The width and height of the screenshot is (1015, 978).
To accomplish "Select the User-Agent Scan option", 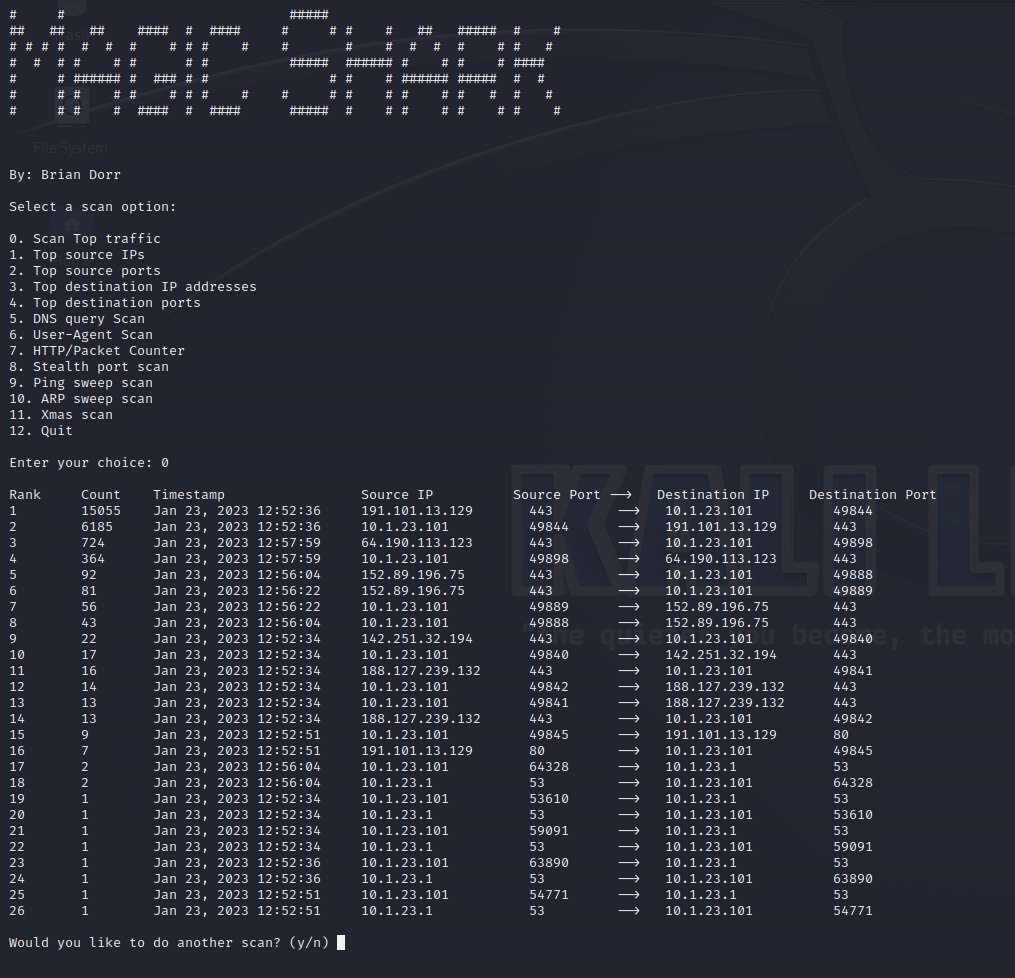I will click(x=80, y=334).
